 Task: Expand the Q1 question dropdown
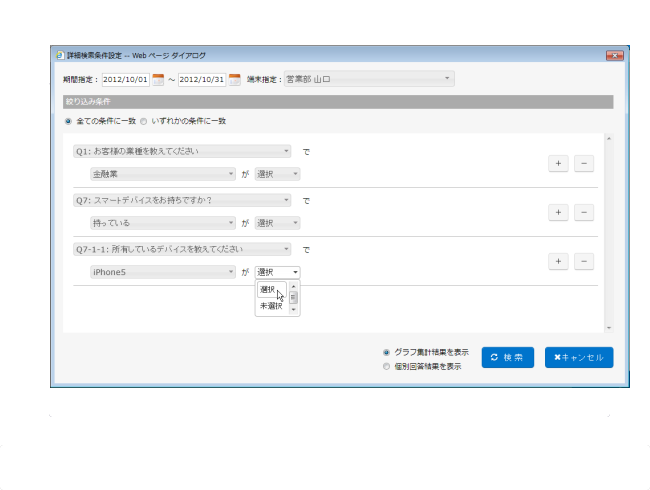pyautogui.click(x=182, y=152)
